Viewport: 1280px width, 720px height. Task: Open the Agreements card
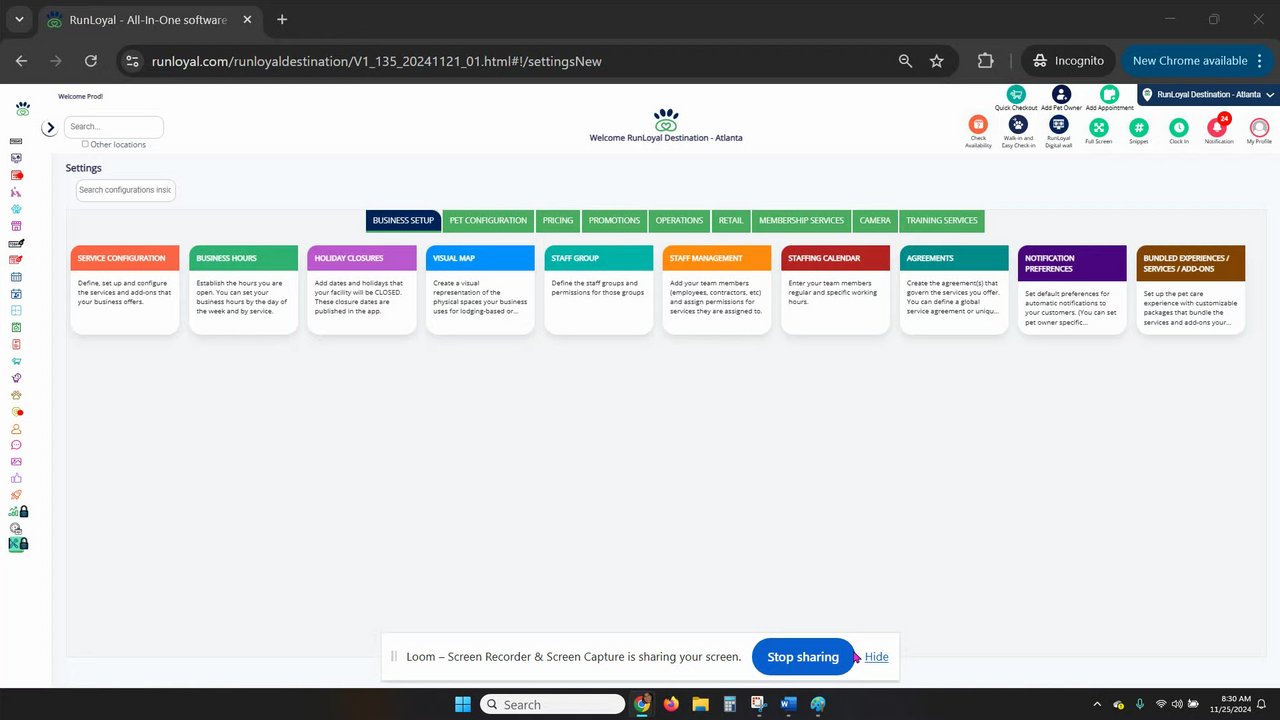click(954, 289)
